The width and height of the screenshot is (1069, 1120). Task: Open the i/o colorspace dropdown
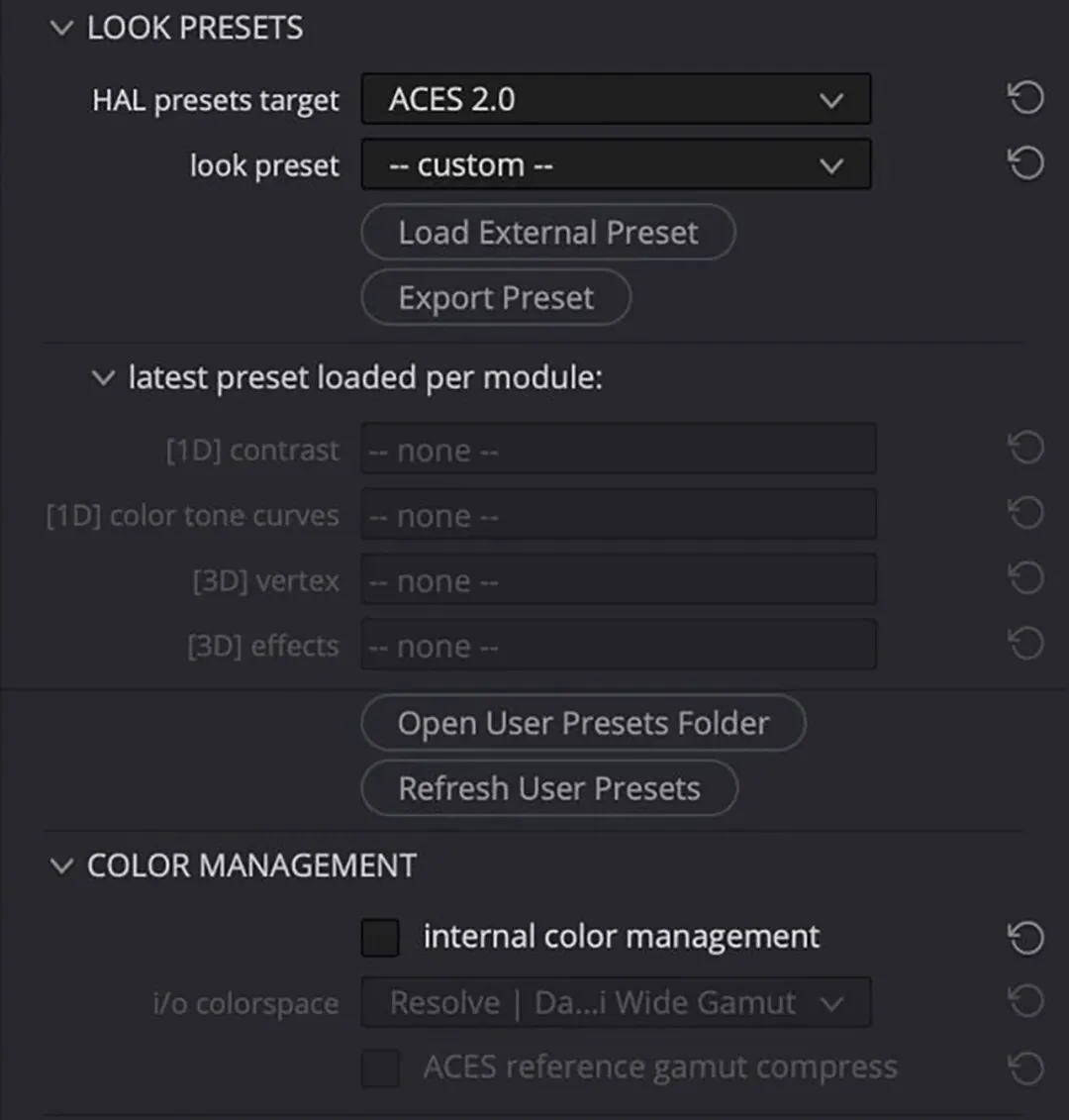(616, 1003)
